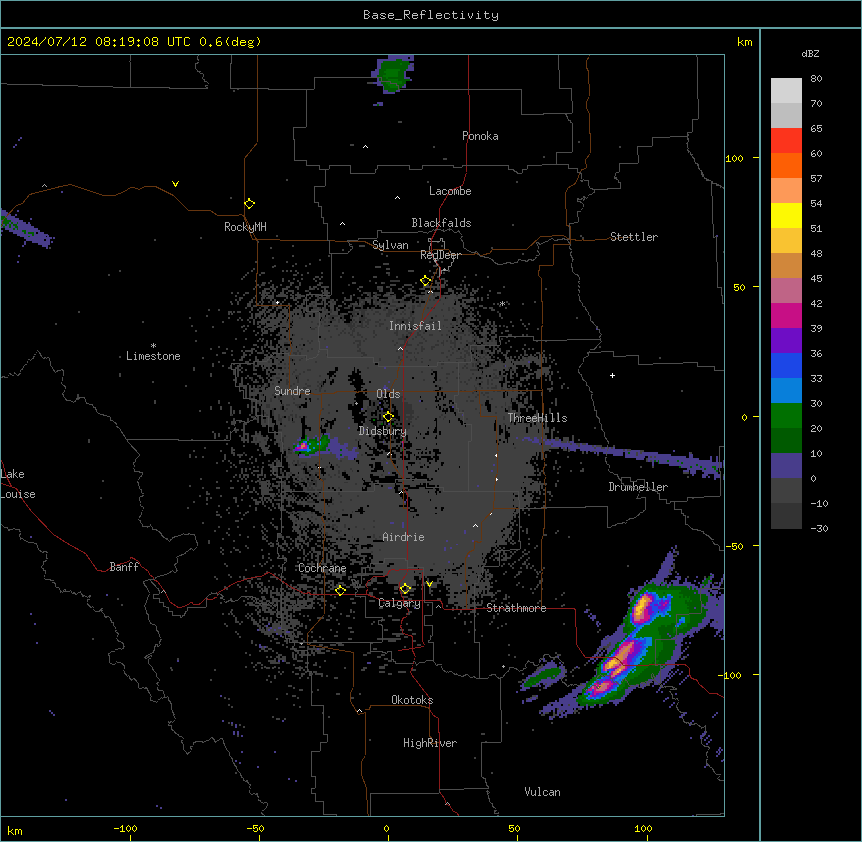Select the slate 0-10 dBZ legend swatch

(786, 466)
